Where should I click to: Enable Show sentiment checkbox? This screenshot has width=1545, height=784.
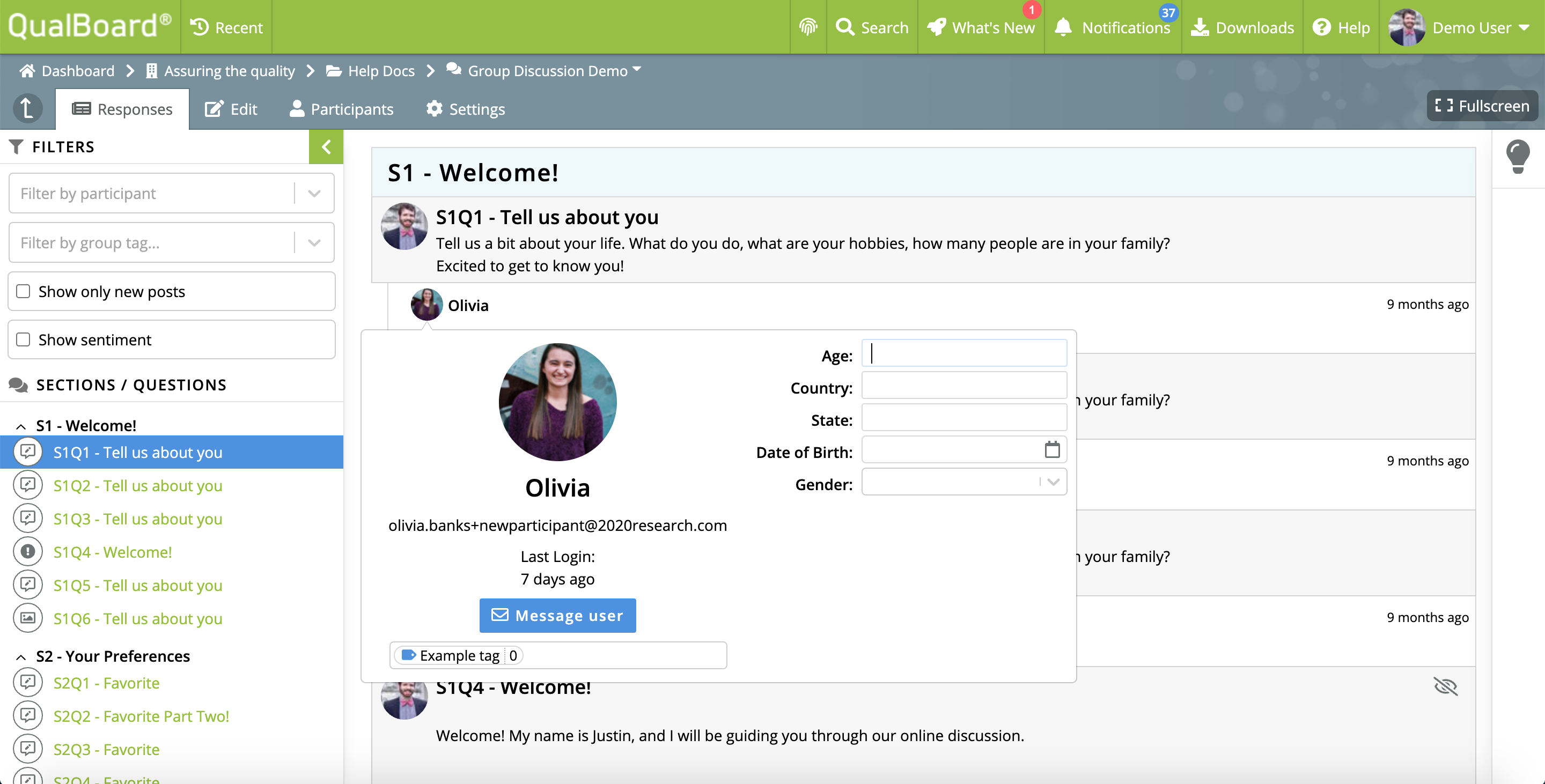pos(24,339)
